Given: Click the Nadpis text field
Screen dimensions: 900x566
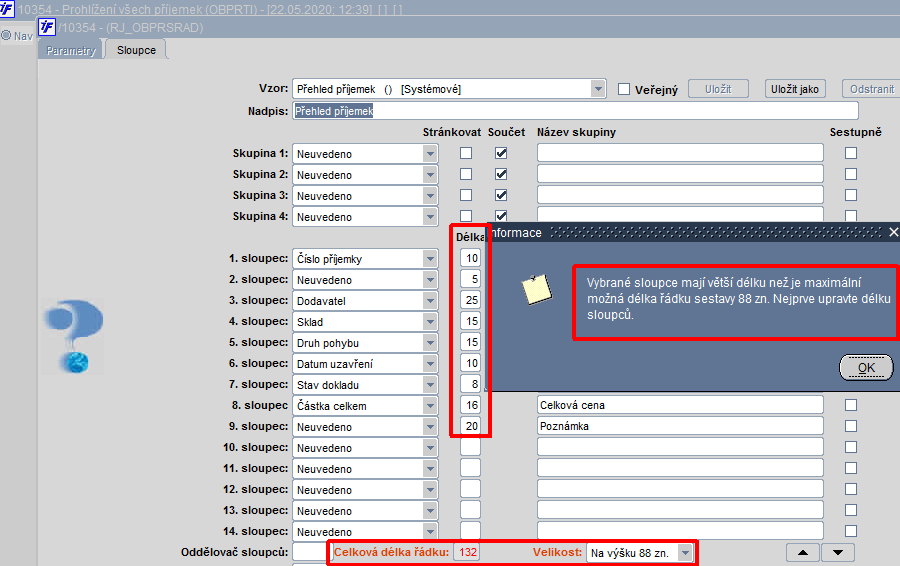Looking at the screenshot, I should [x=576, y=111].
